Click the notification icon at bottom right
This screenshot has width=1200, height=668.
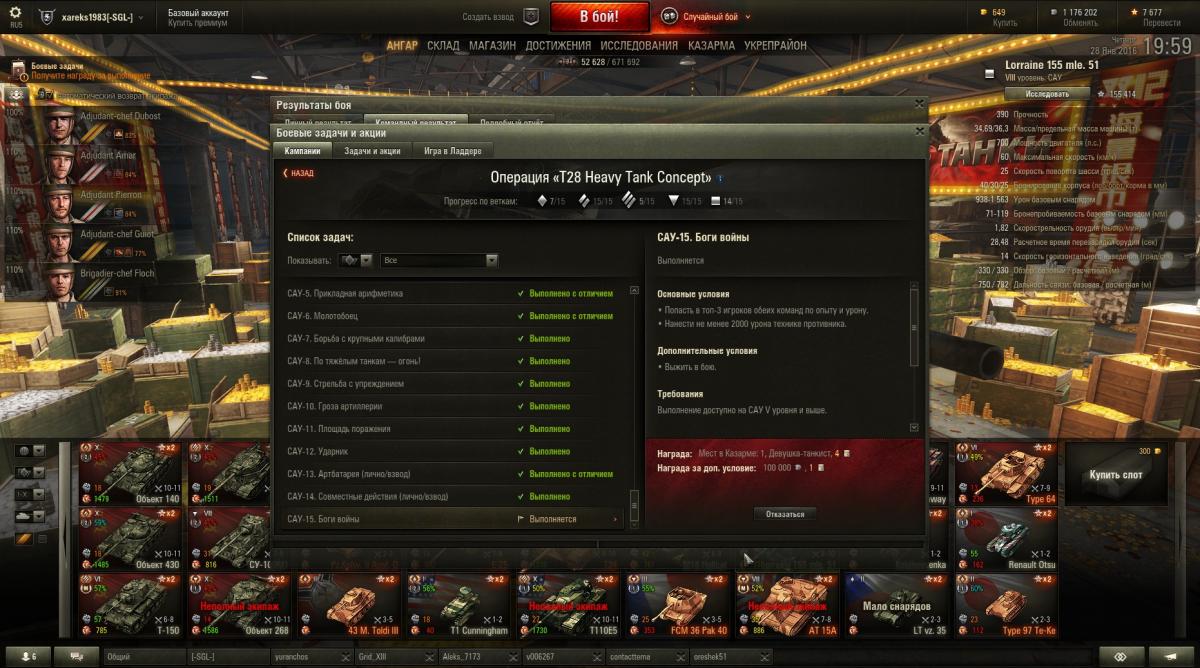pos(1171,656)
